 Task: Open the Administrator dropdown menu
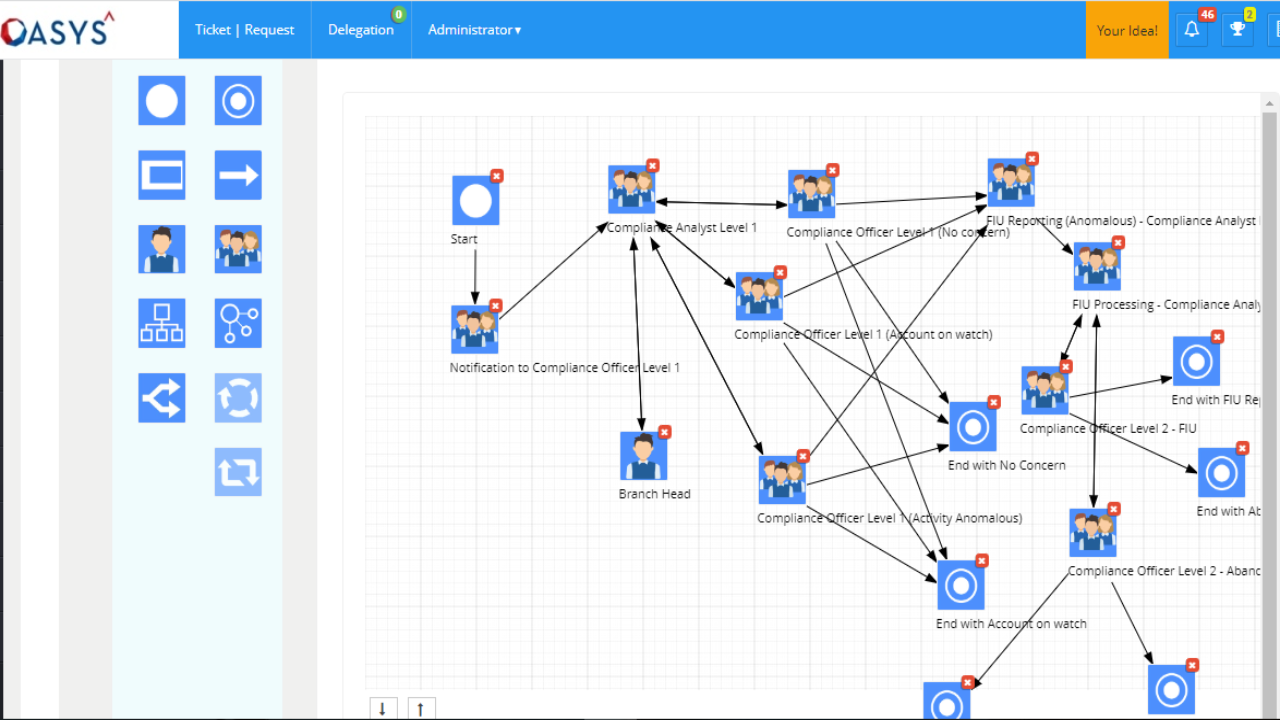click(474, 29)
